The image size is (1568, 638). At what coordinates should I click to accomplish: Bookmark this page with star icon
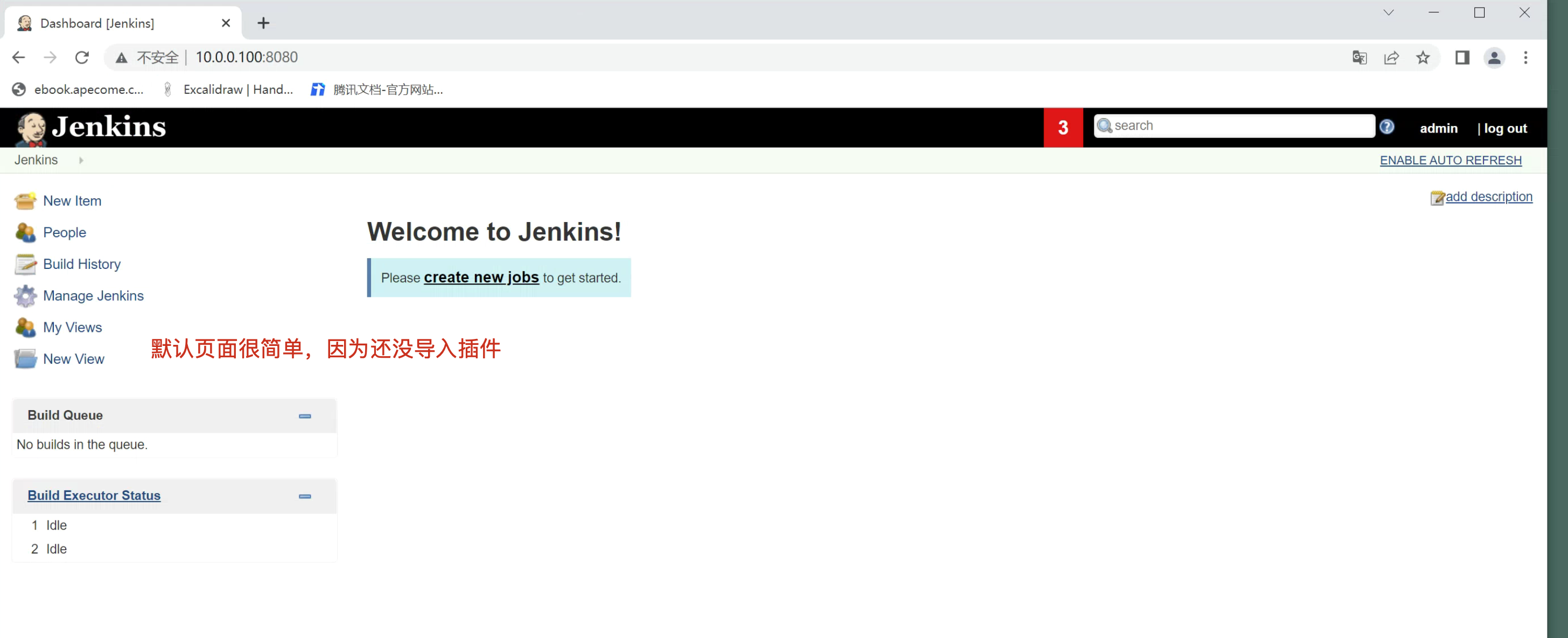[1422, 57]
